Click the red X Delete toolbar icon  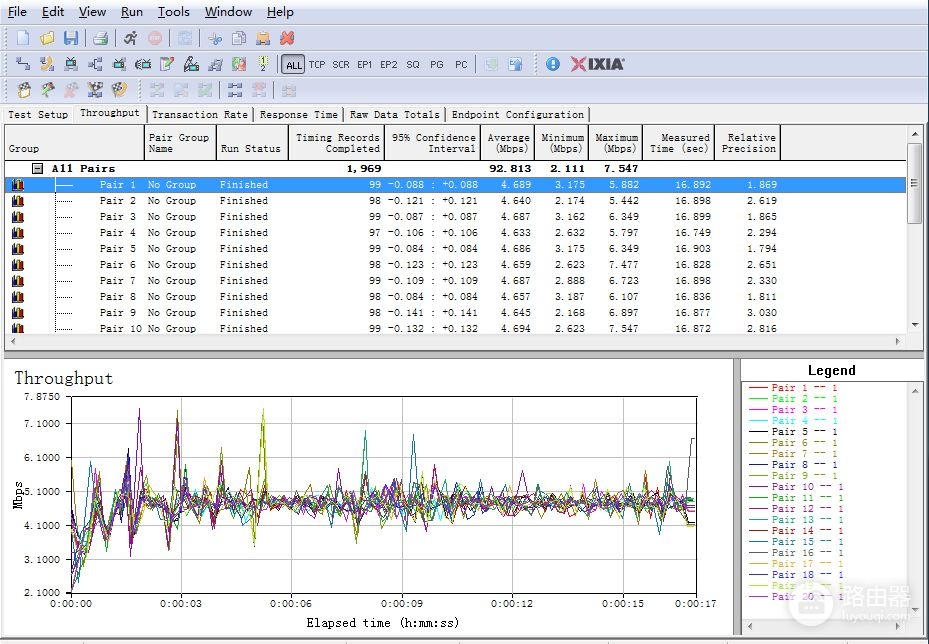click(287, 39)
